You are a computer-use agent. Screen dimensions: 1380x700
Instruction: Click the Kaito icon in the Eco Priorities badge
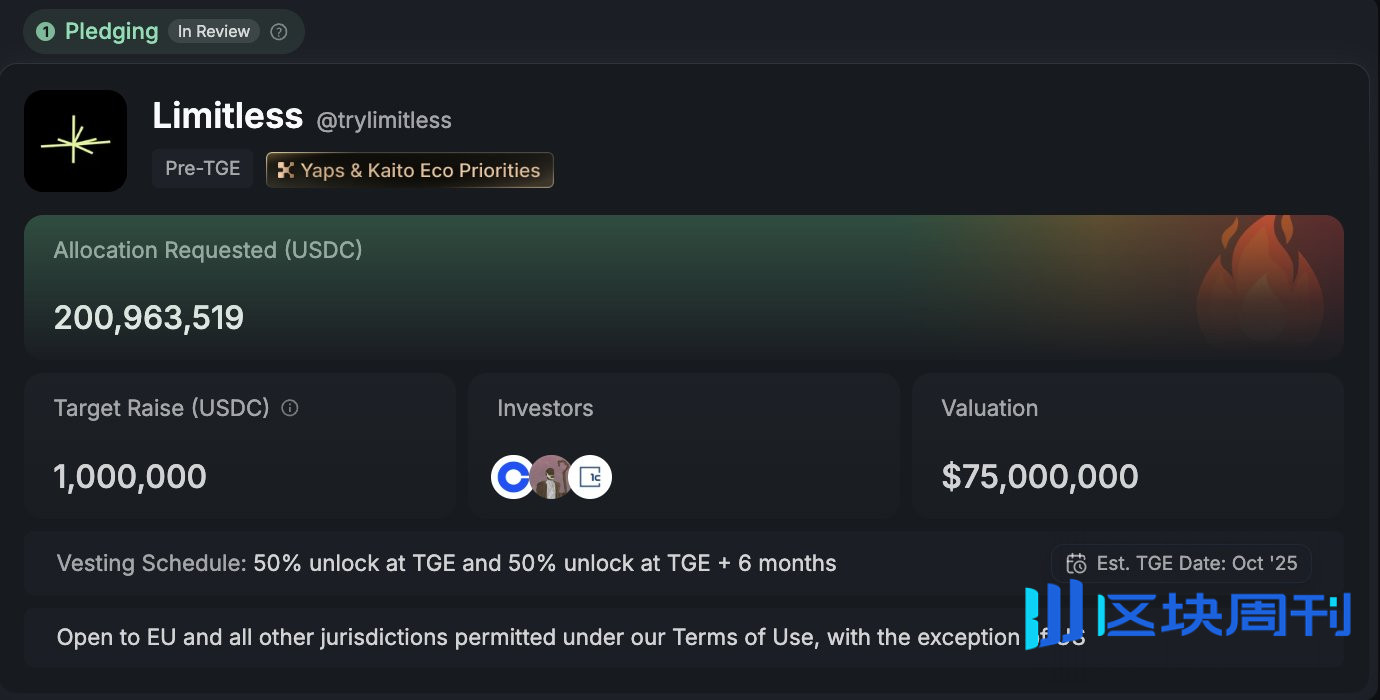click(285, 170)
